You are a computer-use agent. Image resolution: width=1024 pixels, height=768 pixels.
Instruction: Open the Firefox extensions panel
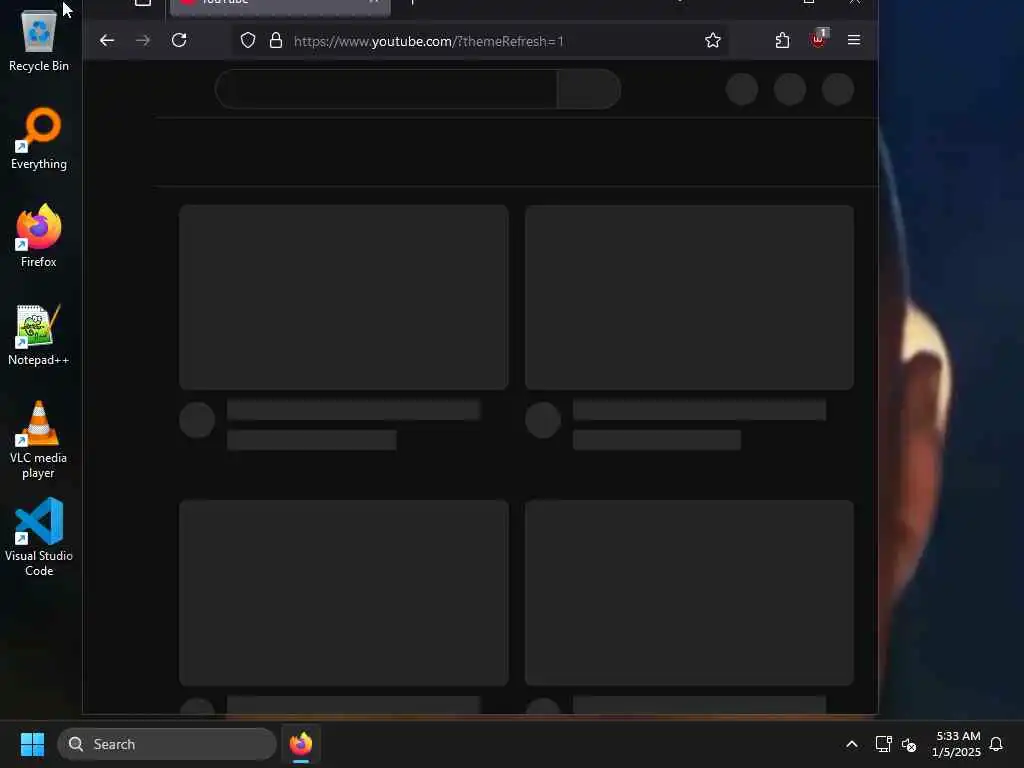click(782, 40)
